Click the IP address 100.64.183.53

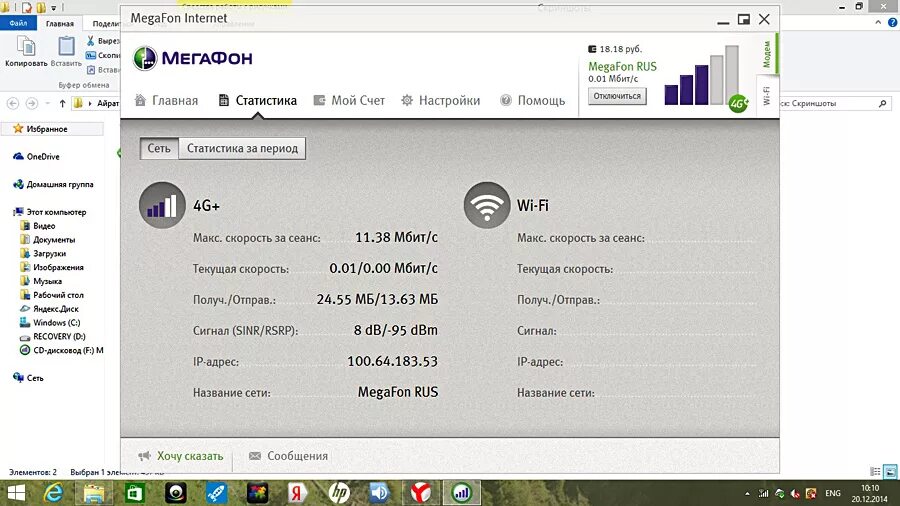click(393, 361)
